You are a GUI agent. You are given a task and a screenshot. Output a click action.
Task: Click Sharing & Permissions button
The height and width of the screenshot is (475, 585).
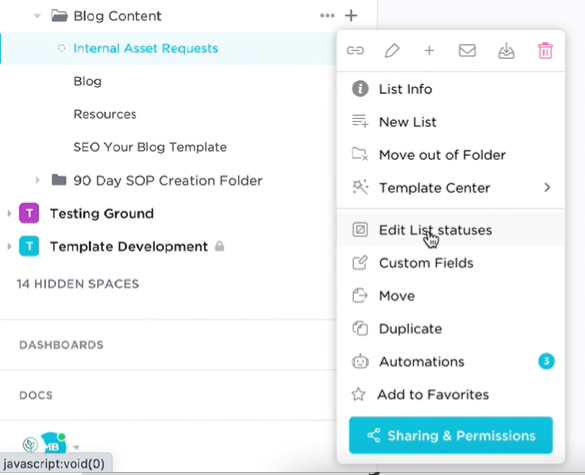(451, 435)
